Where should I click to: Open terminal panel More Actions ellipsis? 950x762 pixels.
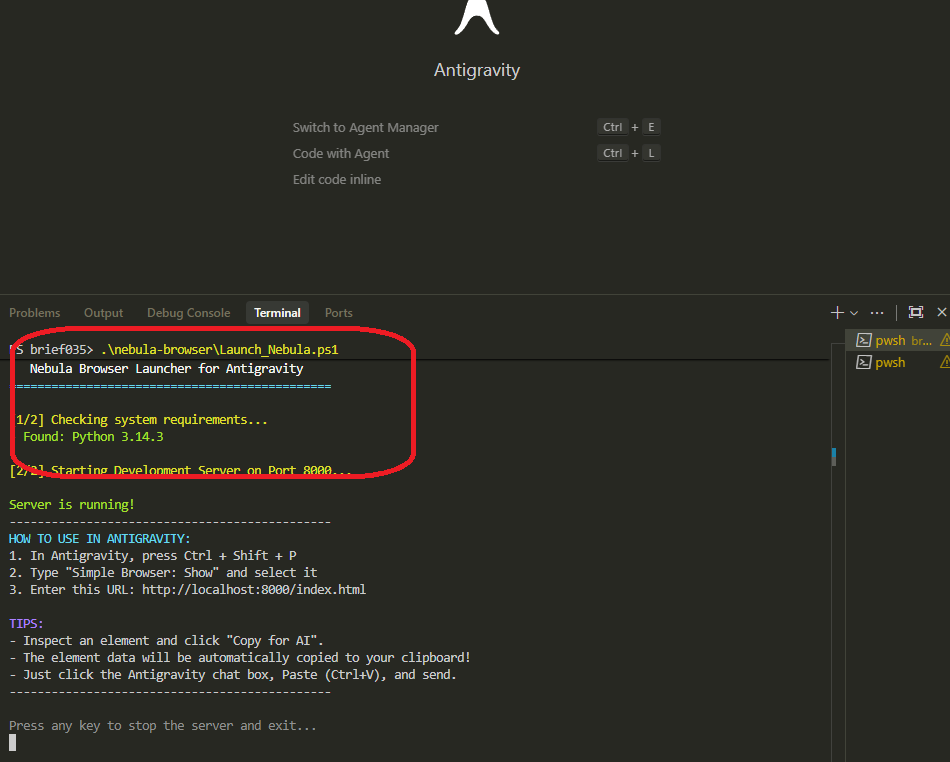pos(877,312)
